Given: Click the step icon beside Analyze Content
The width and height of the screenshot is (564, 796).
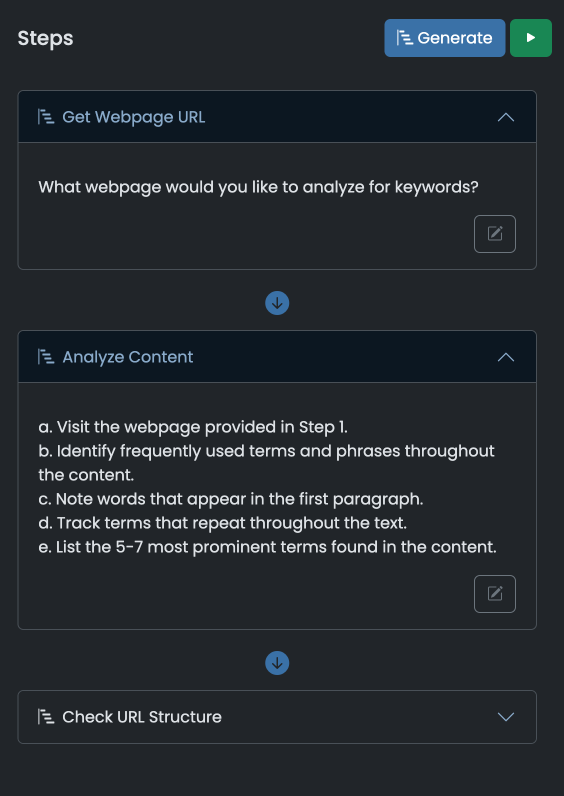Looking at the screenshot, I should pos(46,357).
